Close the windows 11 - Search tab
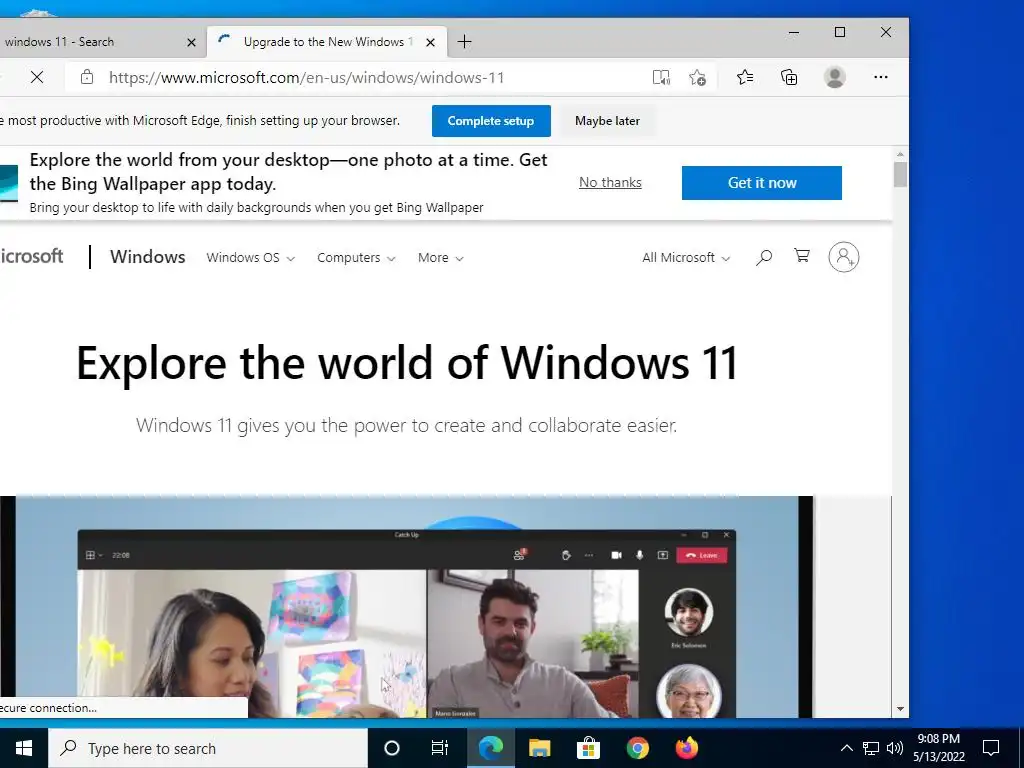Viewport: 1024px width, 768px height. 191,42
